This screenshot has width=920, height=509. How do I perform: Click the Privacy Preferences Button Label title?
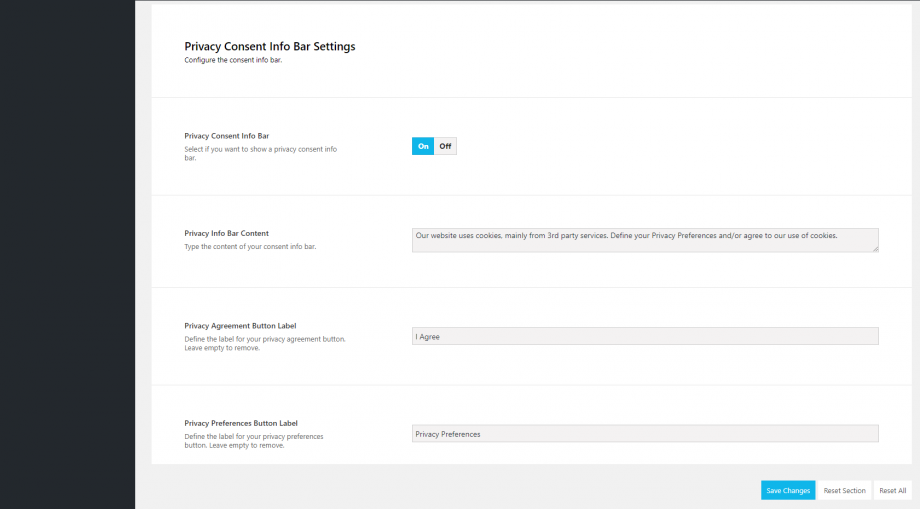pos(241,423)
